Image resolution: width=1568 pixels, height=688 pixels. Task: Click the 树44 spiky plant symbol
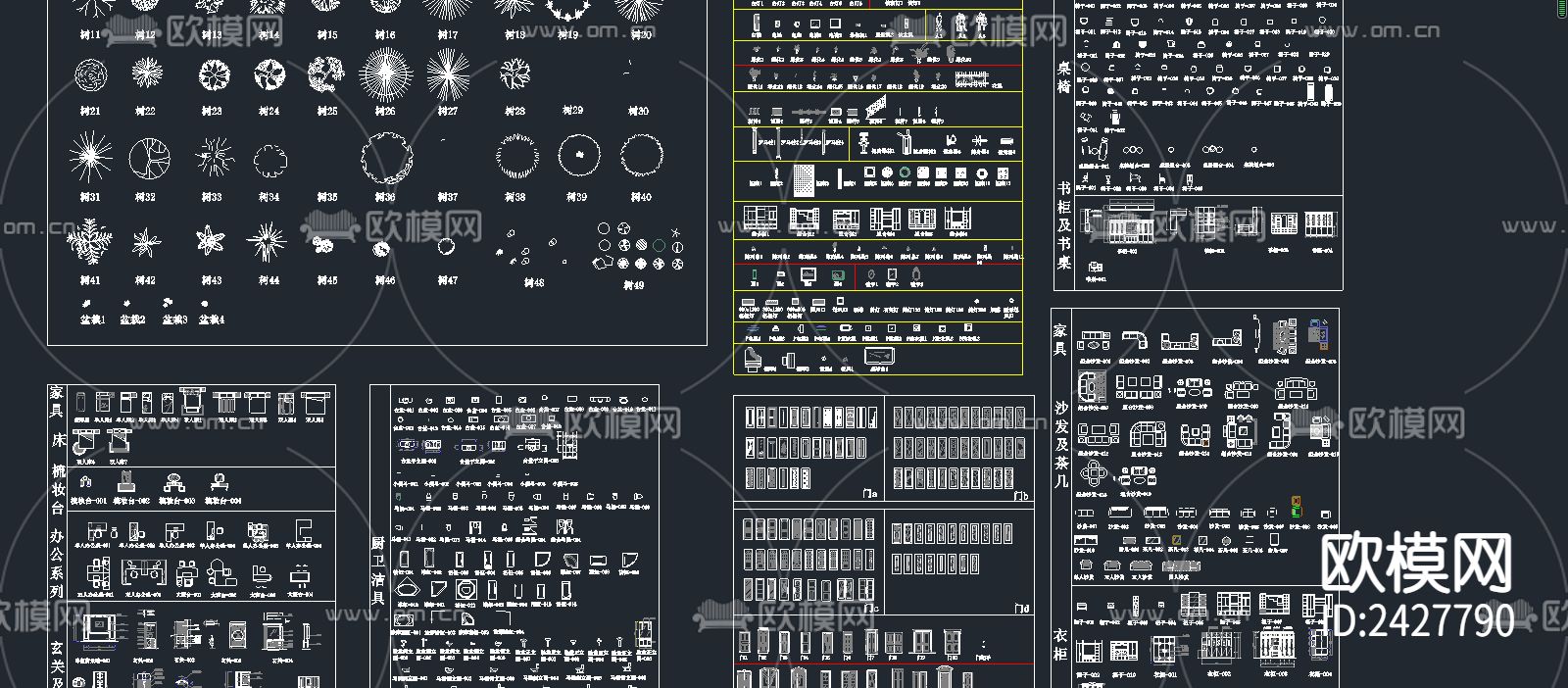pyautogui.click(x=266, y=241)
